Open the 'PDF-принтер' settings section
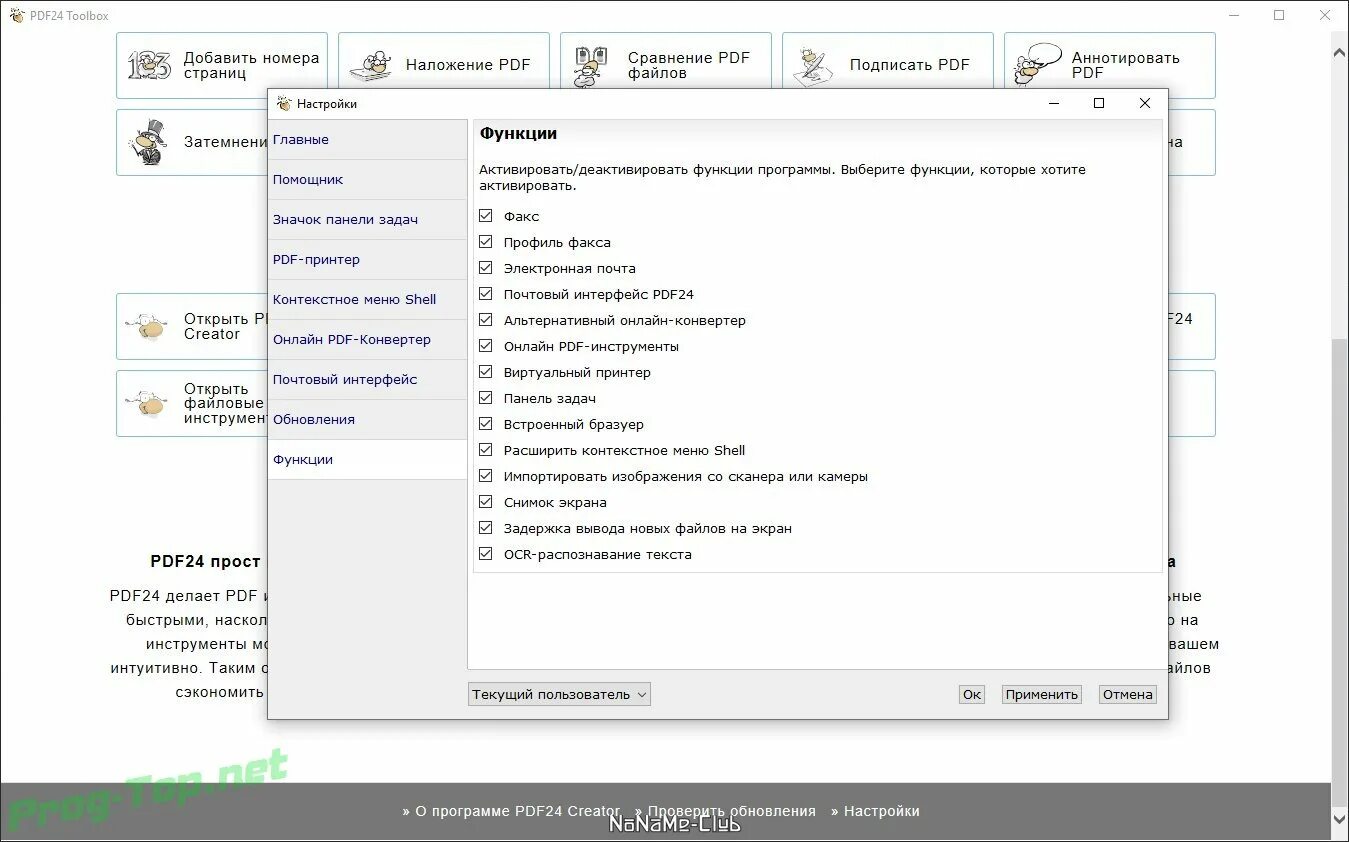1349x842 pixels. coord(367,260)
